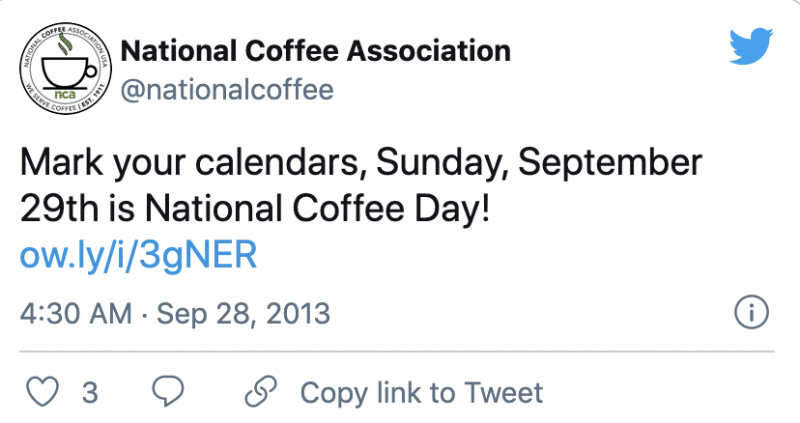Click the chain link icon
This screenshot has width=800, height=423.
coord(261,391)
